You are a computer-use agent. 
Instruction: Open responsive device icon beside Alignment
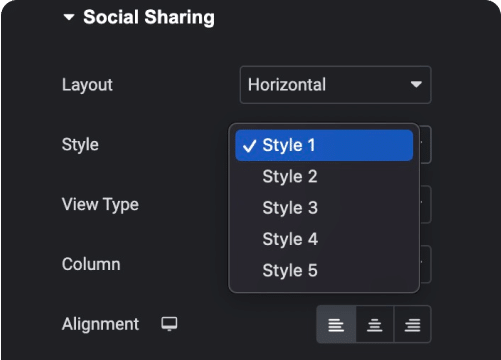click(x=169, y=324)
